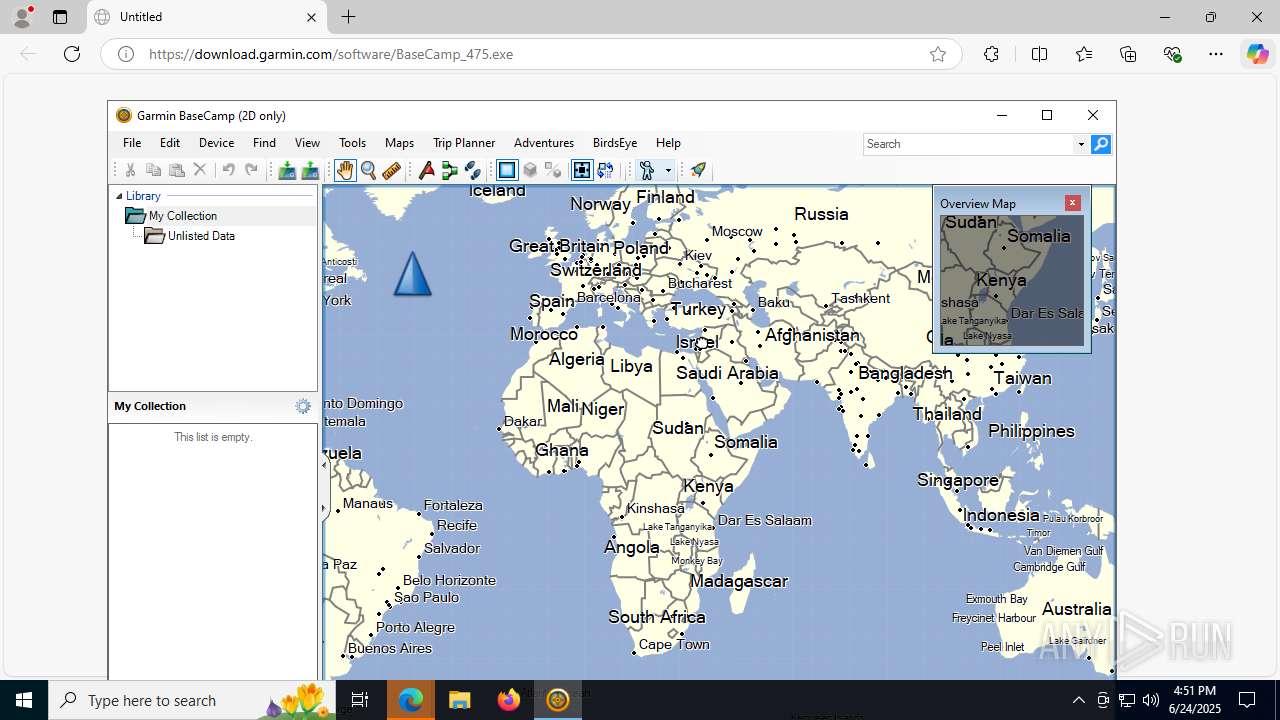Image resolution: width=1280 pixels, height=720 pixels.
Task: Open the activity profile dropdown arrow
Action: click(x=668, y=170)
